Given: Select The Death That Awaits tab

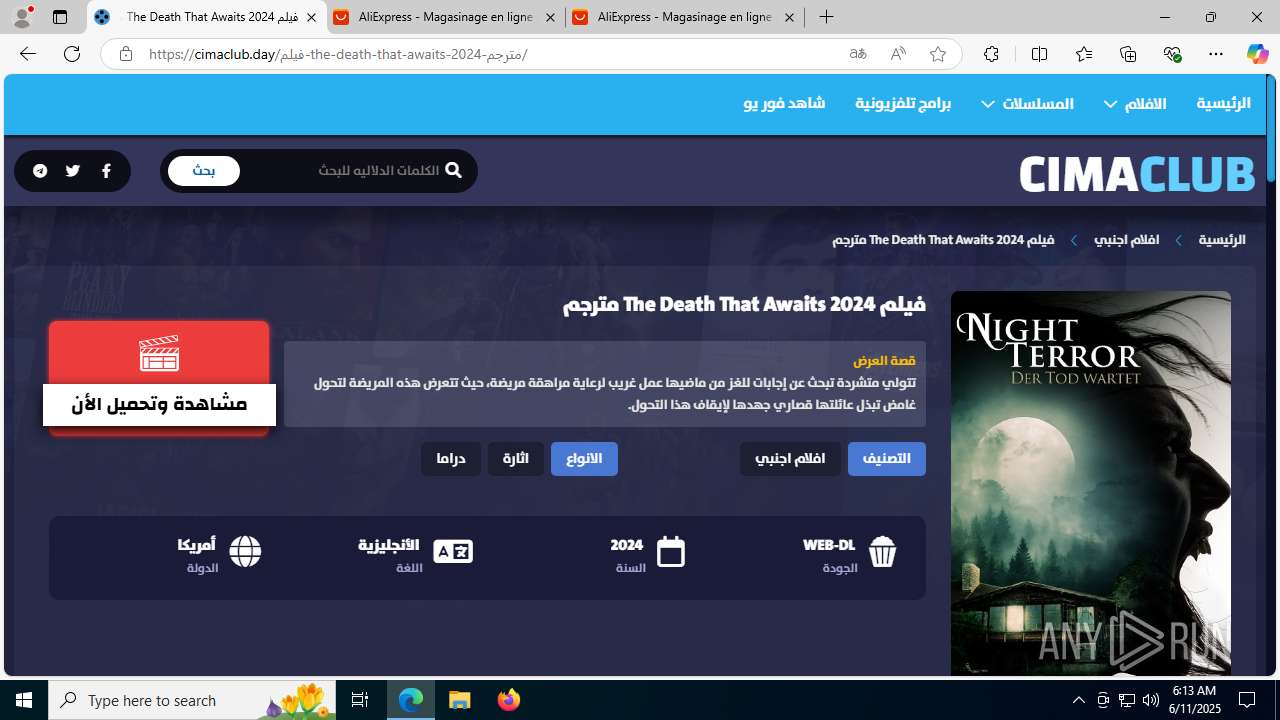Looking at the screenshot, I should tap(207, 18).
